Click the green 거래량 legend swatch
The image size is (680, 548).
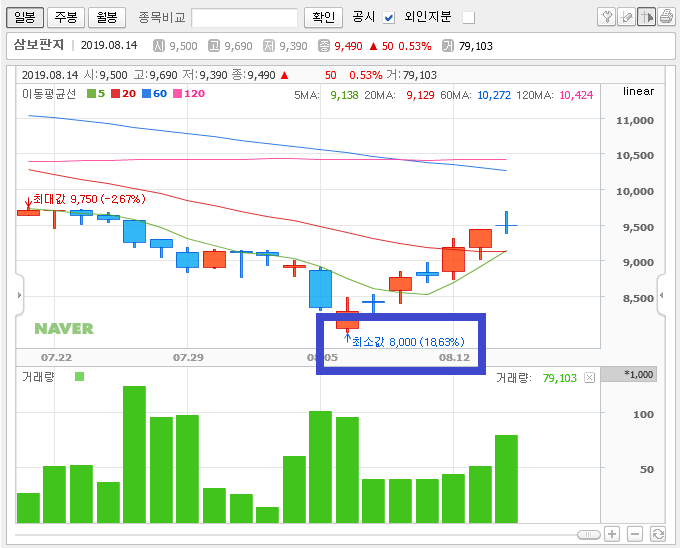(x=79, y=376)
